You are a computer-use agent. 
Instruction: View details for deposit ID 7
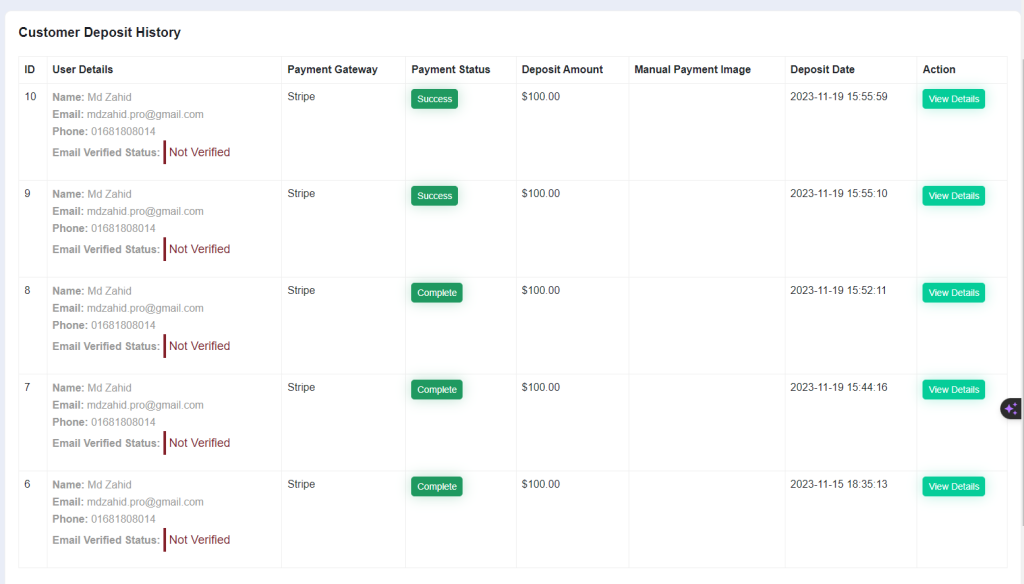[x=953, y=389]
